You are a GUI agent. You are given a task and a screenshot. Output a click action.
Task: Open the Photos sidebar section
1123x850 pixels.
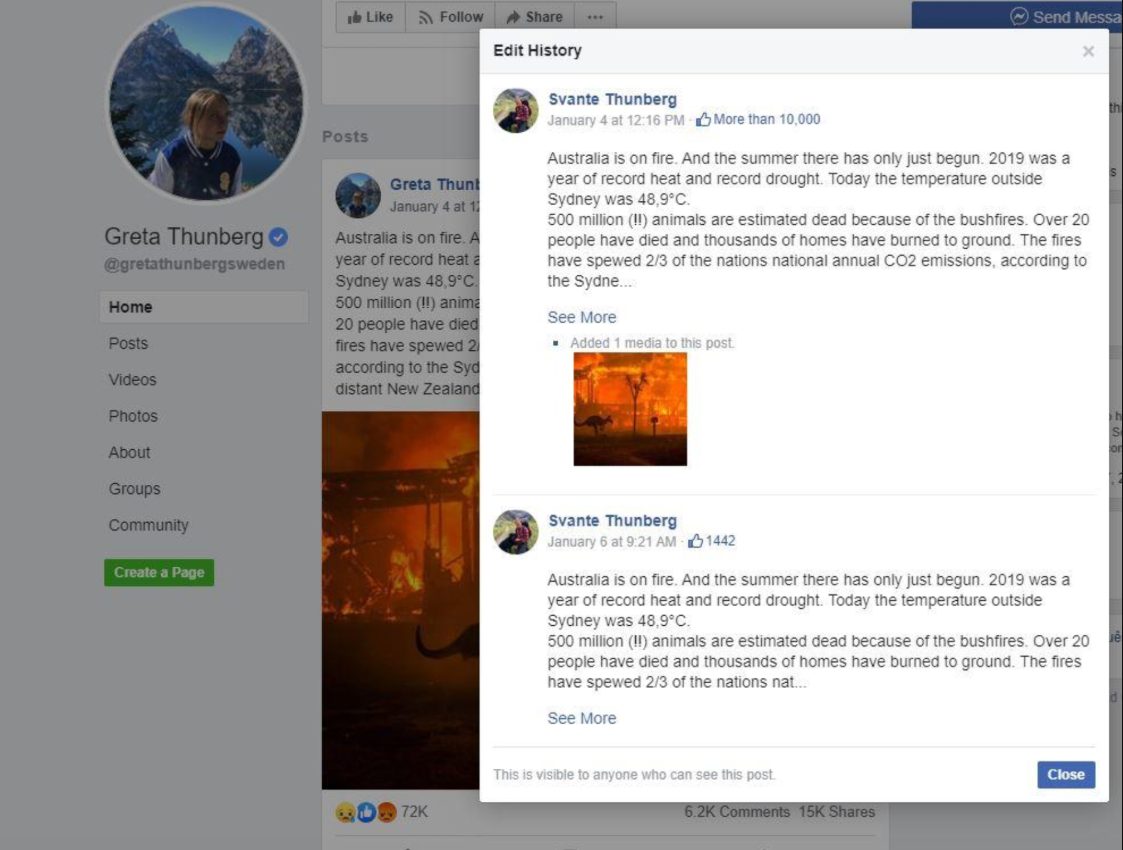point(133,416)
